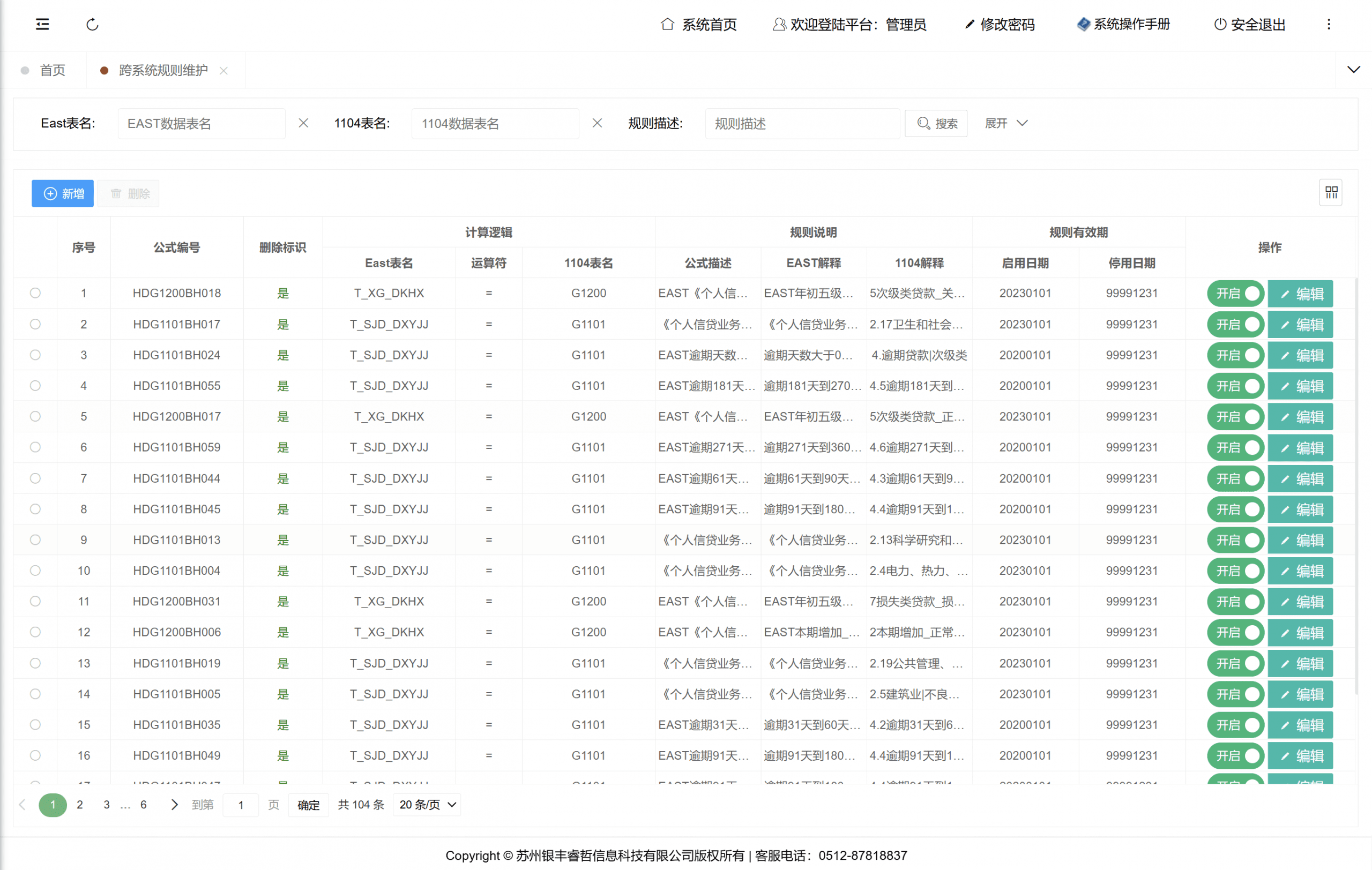Open the more options kebab menu
The width and height of the screenshot is (1372, 870).
tap(1329, 25)
